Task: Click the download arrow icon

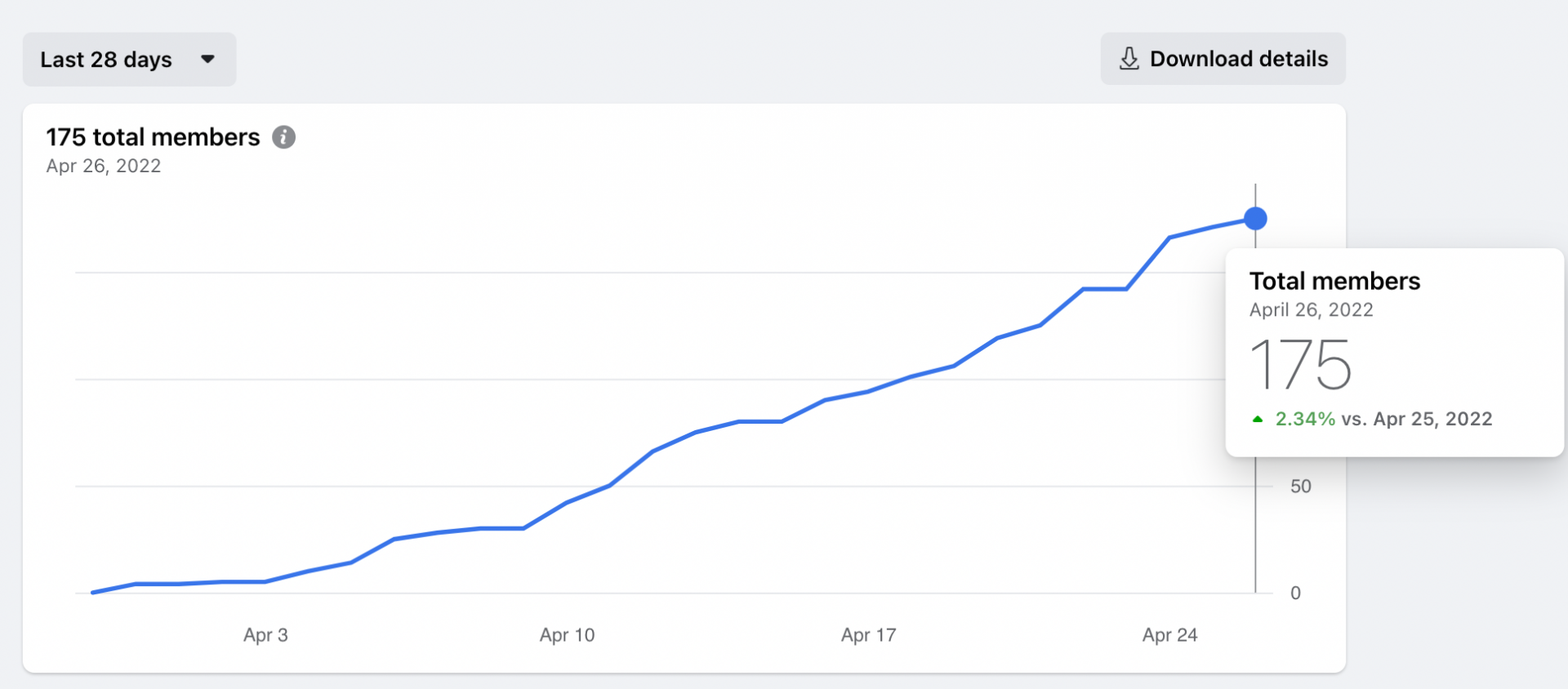Action: 1129,59
